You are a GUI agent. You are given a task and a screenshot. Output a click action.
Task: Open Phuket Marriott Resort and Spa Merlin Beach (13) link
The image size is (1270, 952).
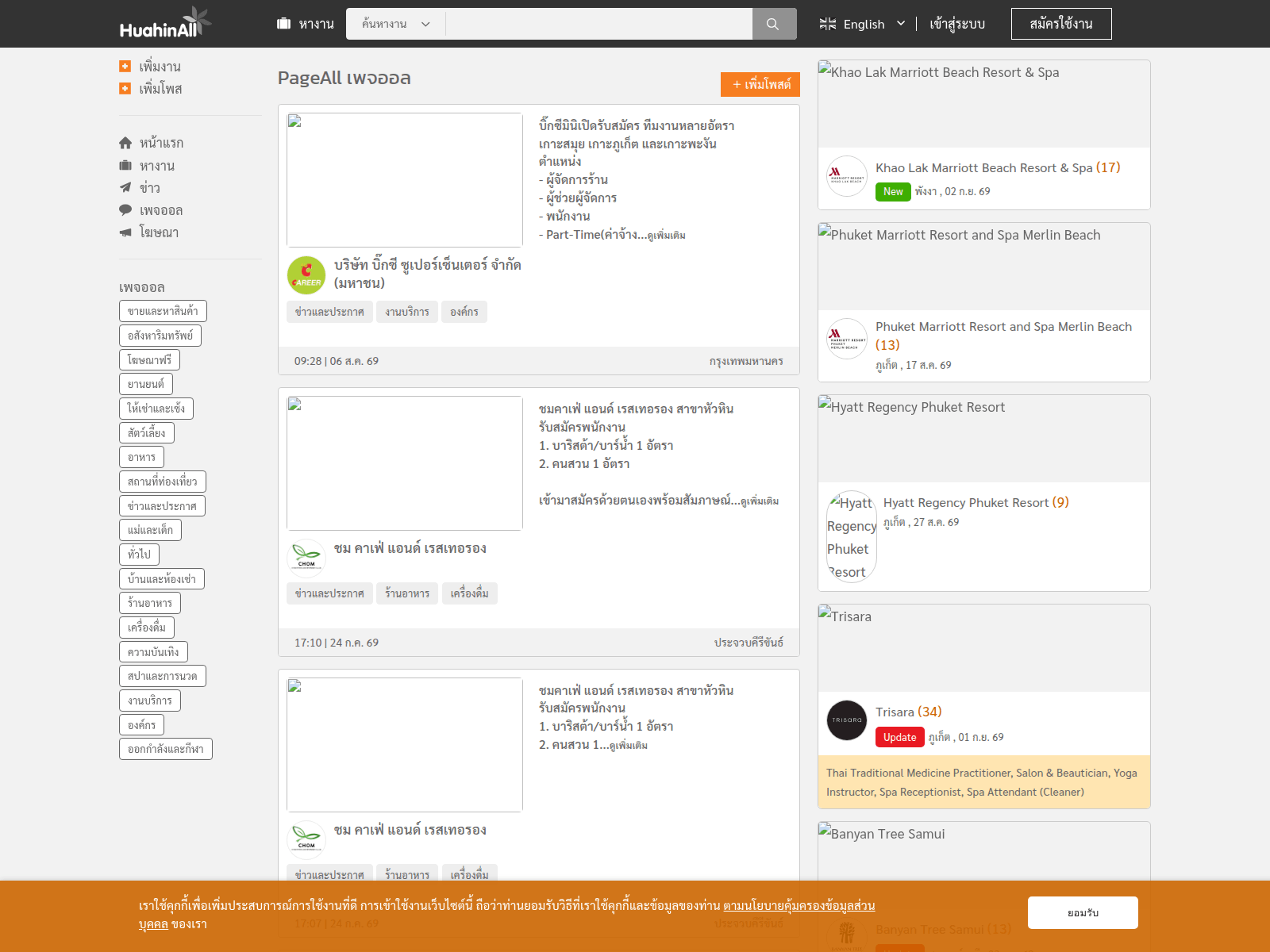(1004, 336)
